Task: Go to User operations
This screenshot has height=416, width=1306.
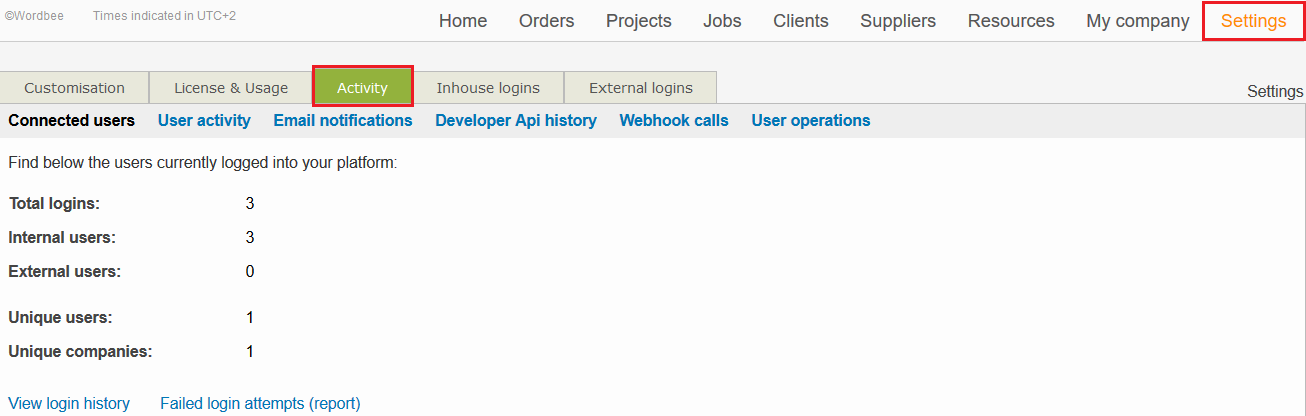Action: [810, 120]
